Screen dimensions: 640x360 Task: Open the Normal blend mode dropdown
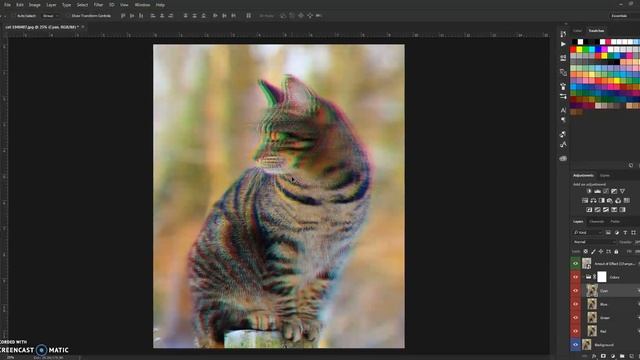(x=595, y=242)
